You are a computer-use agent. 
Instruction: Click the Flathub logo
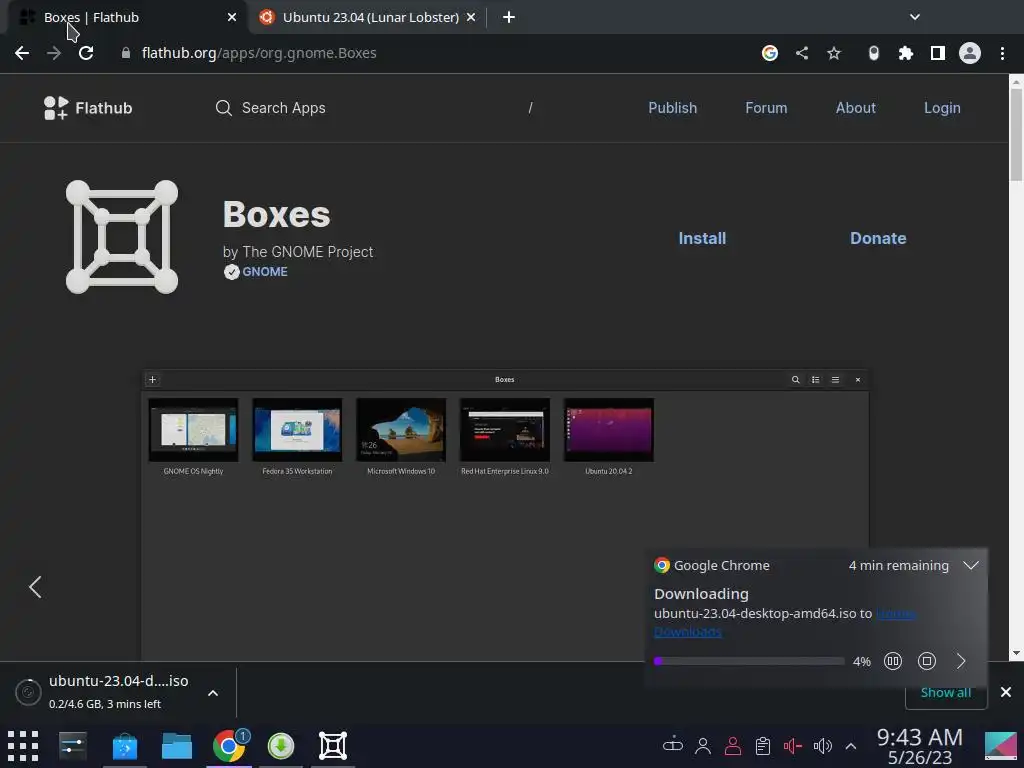coord(88,108)
